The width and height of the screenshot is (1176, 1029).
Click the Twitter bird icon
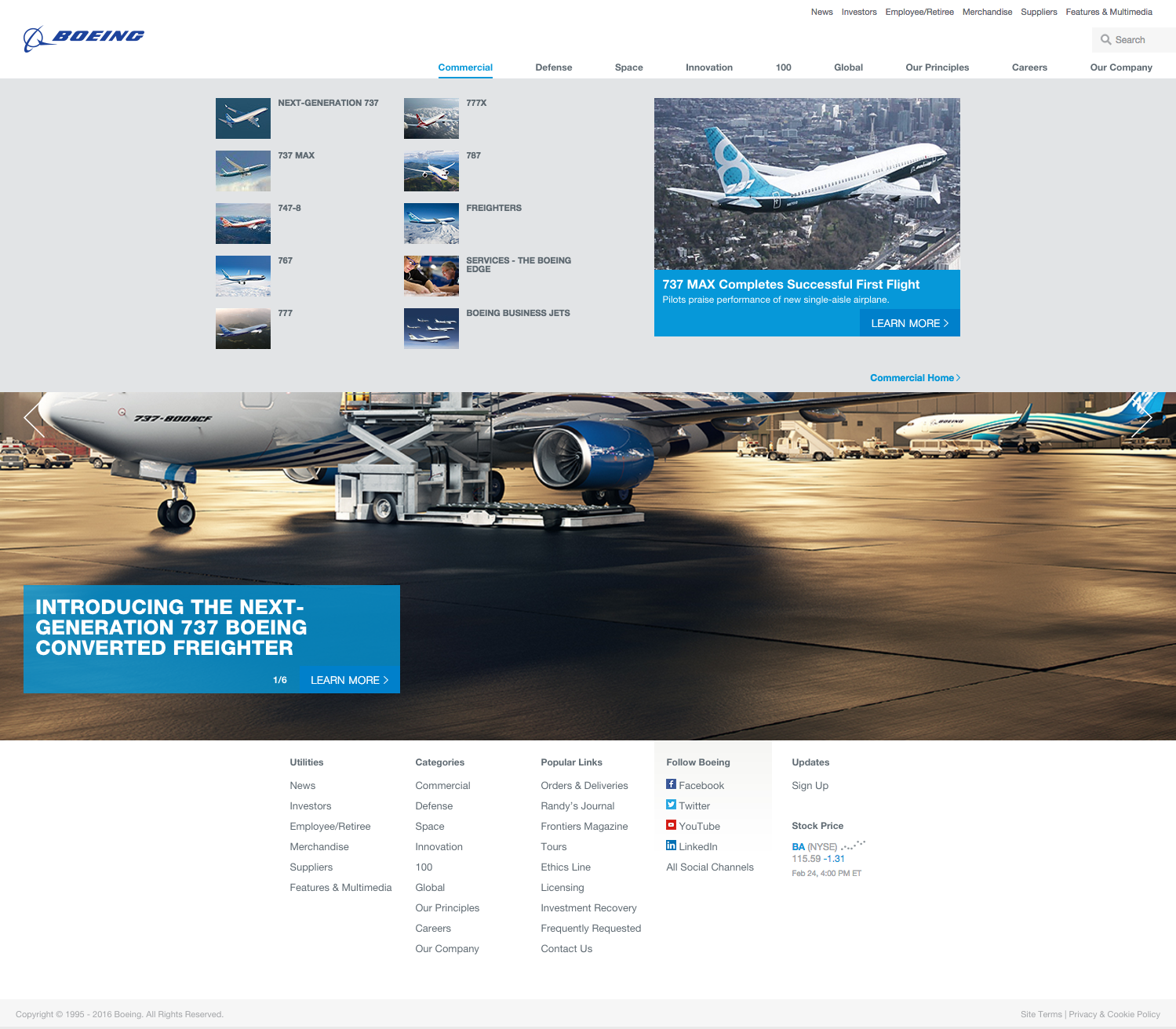(x=672, y=804)
